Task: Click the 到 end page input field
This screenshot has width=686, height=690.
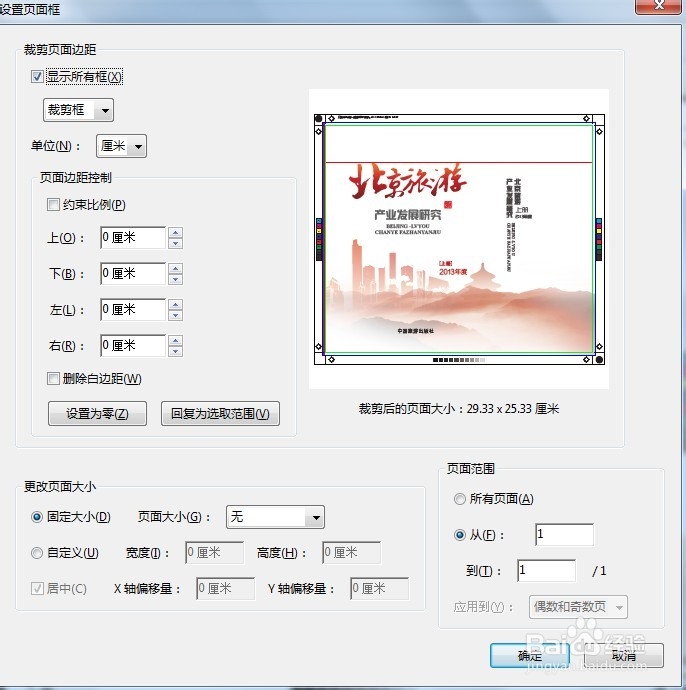Action: point(547,571)
